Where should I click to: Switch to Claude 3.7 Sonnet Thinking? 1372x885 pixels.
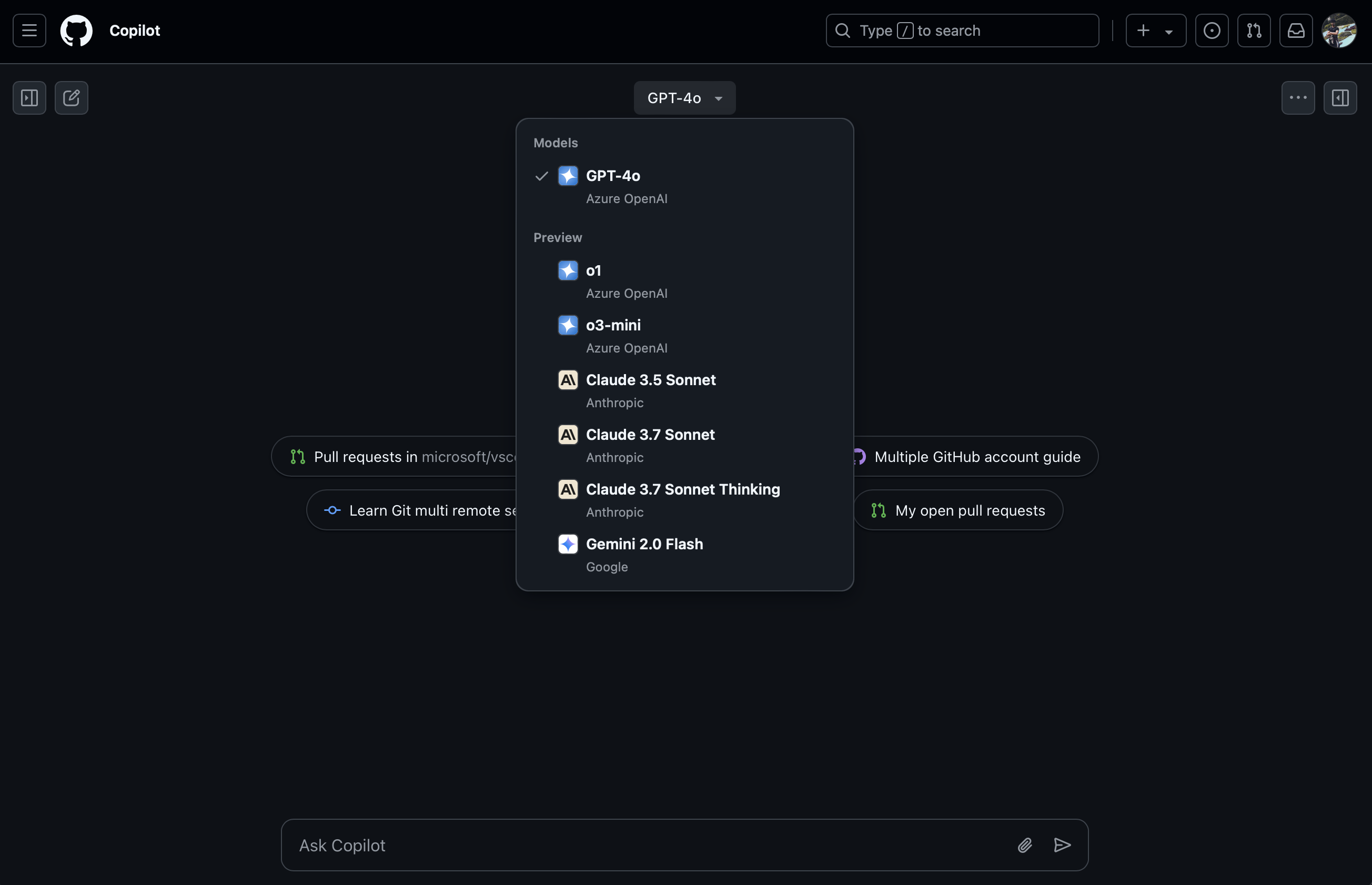[684, 499]
